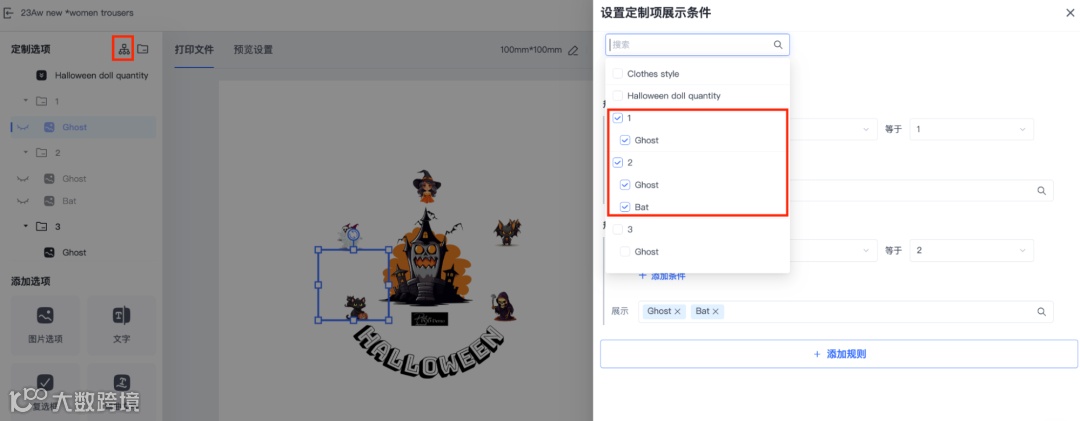1080x421 pixels.
Task: Switch to the 预览设置 tab
Action: [x=253, y=50]
